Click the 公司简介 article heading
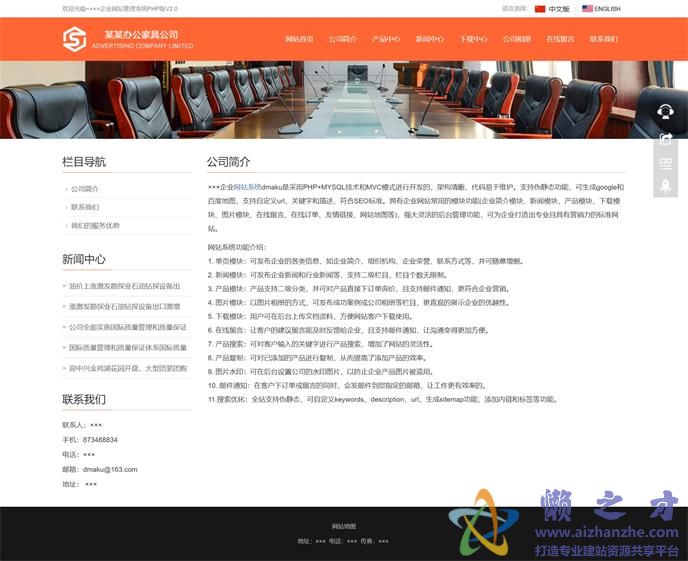This screenshot has height=561, width=688. click(228, 162)
